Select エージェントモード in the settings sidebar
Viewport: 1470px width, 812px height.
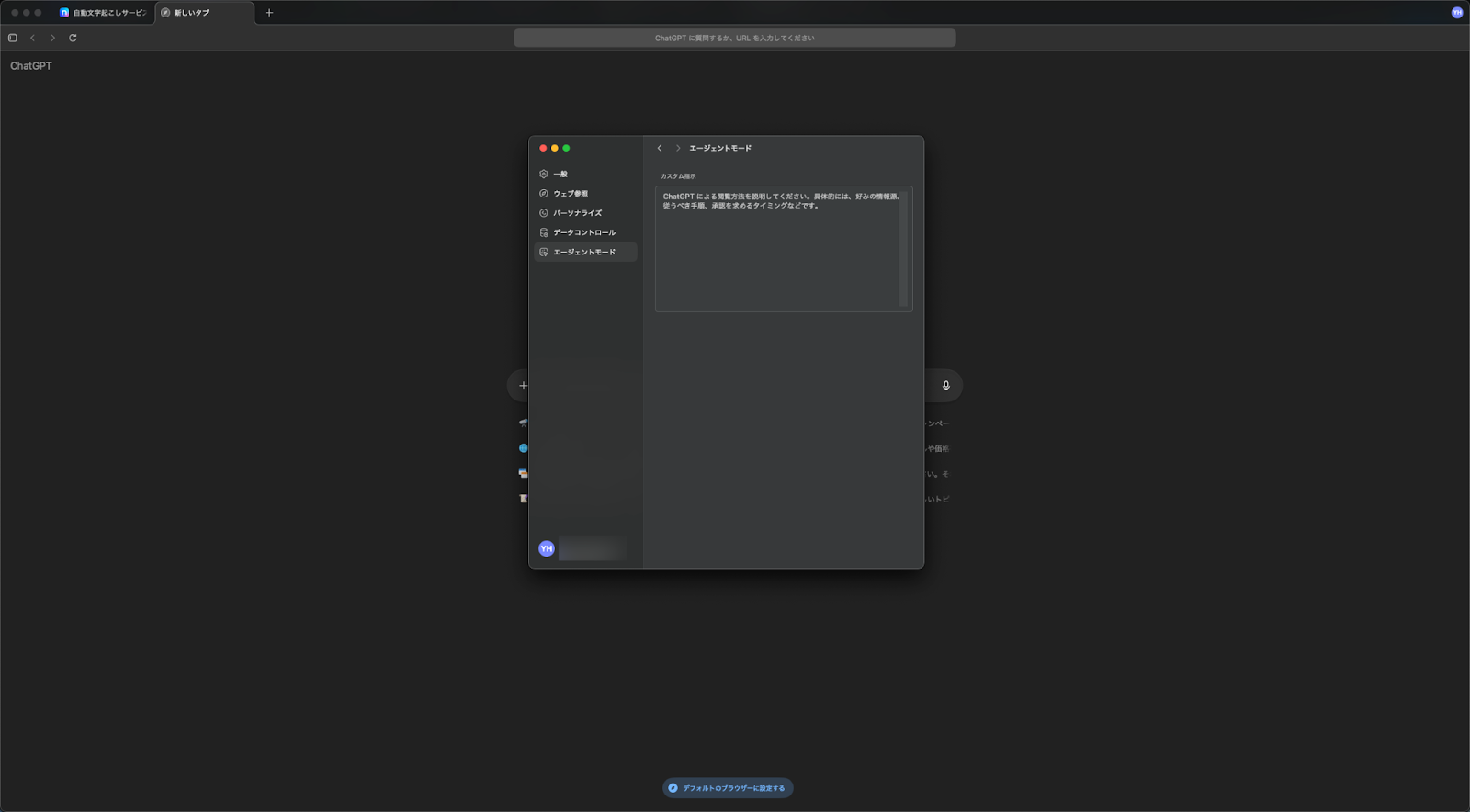click(x=584, y=252)
